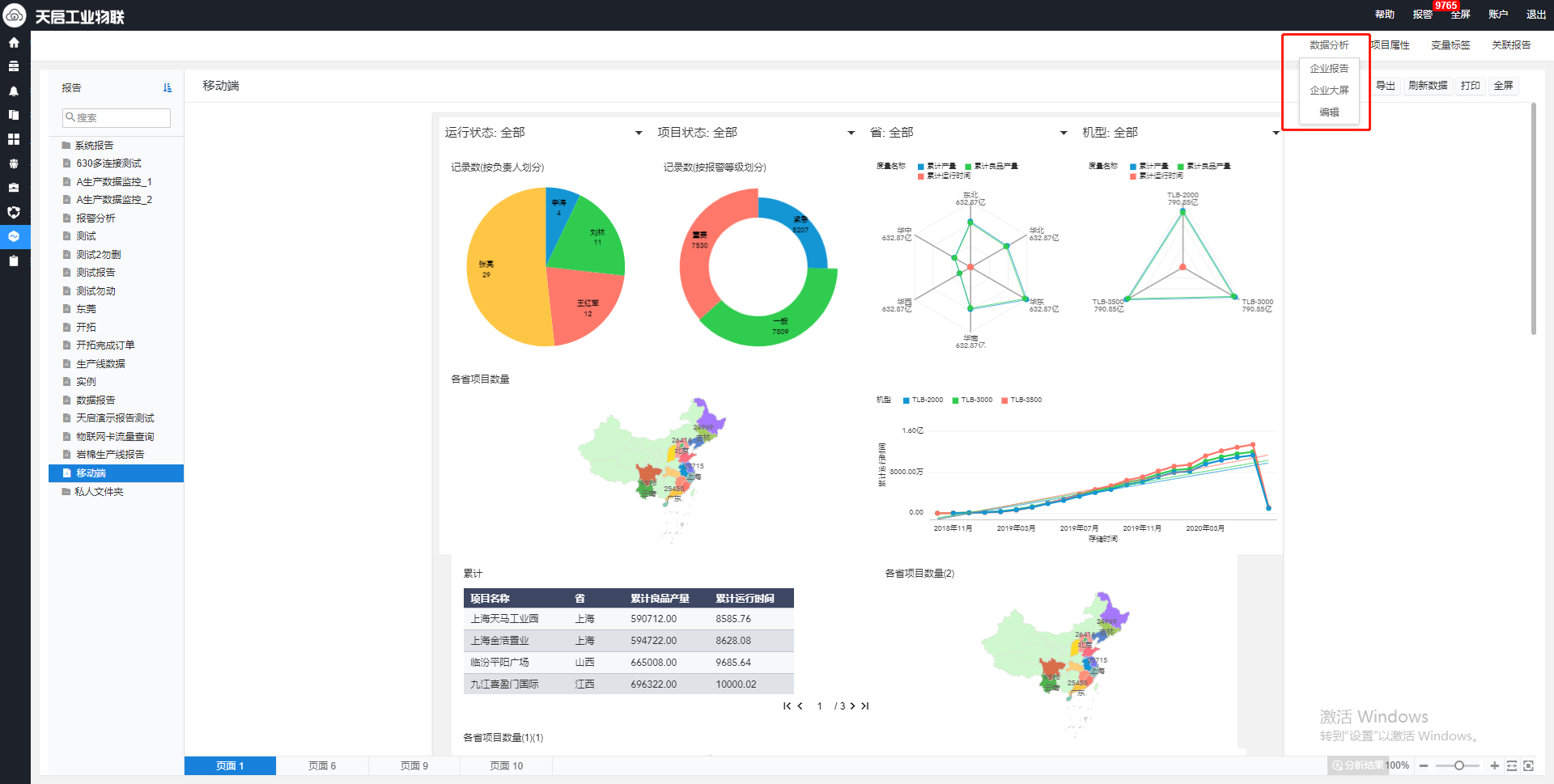1554x784 pixels.
Task: Click the 导出 button
Action: point(1386,86)
